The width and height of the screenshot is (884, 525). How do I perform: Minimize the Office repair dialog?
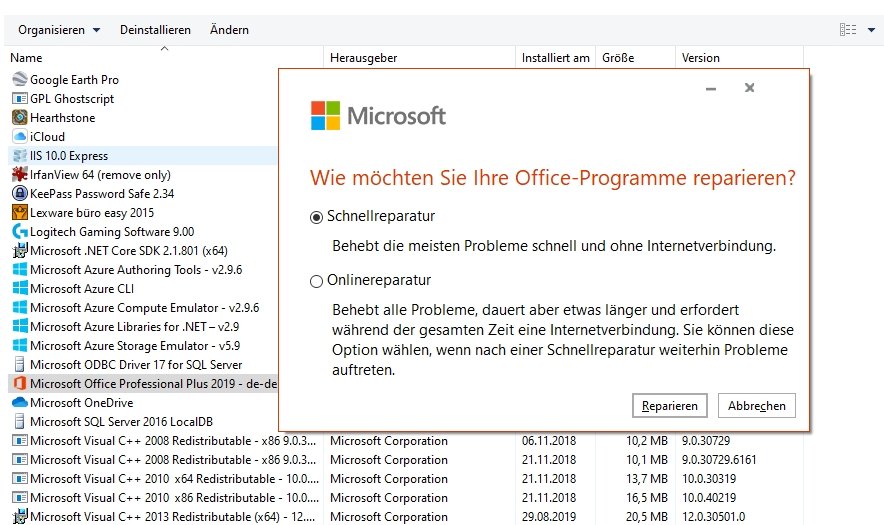point(711,89)
